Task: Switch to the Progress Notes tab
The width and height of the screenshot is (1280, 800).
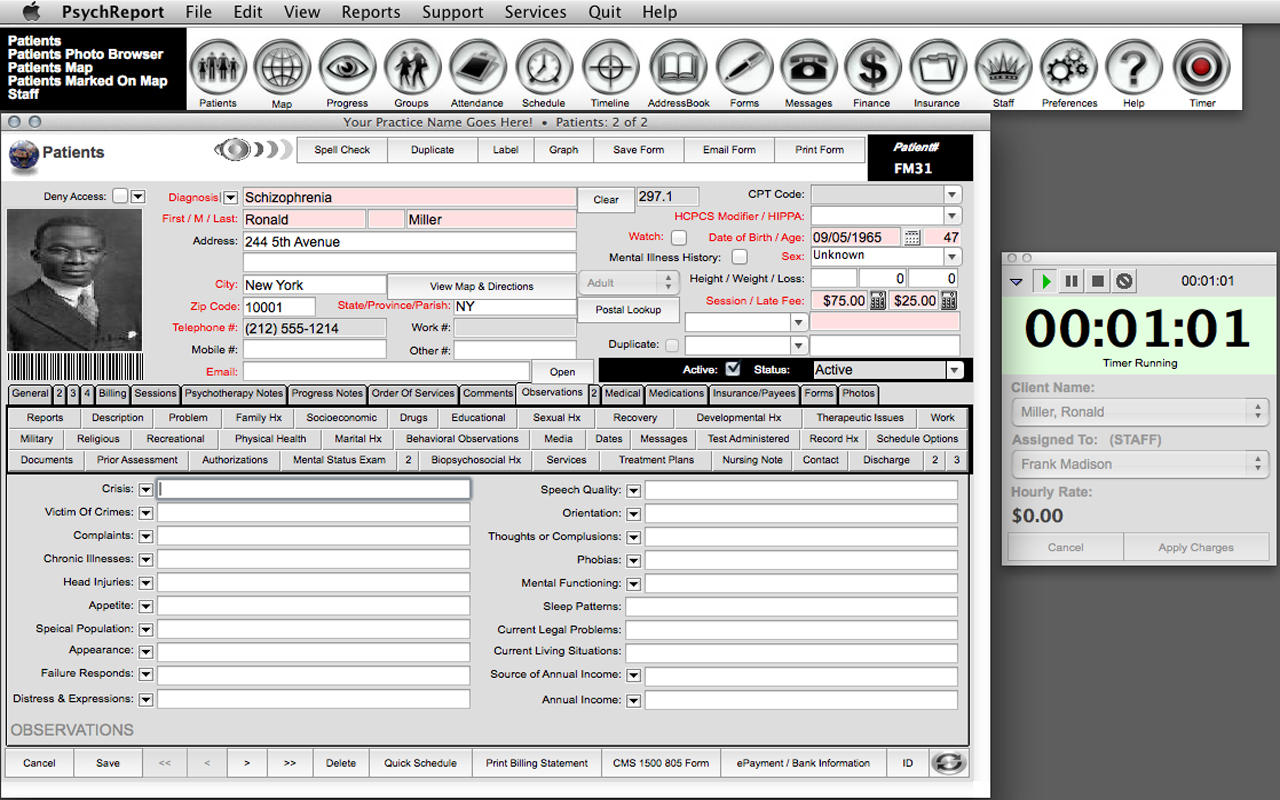Action: pos(327,394)
